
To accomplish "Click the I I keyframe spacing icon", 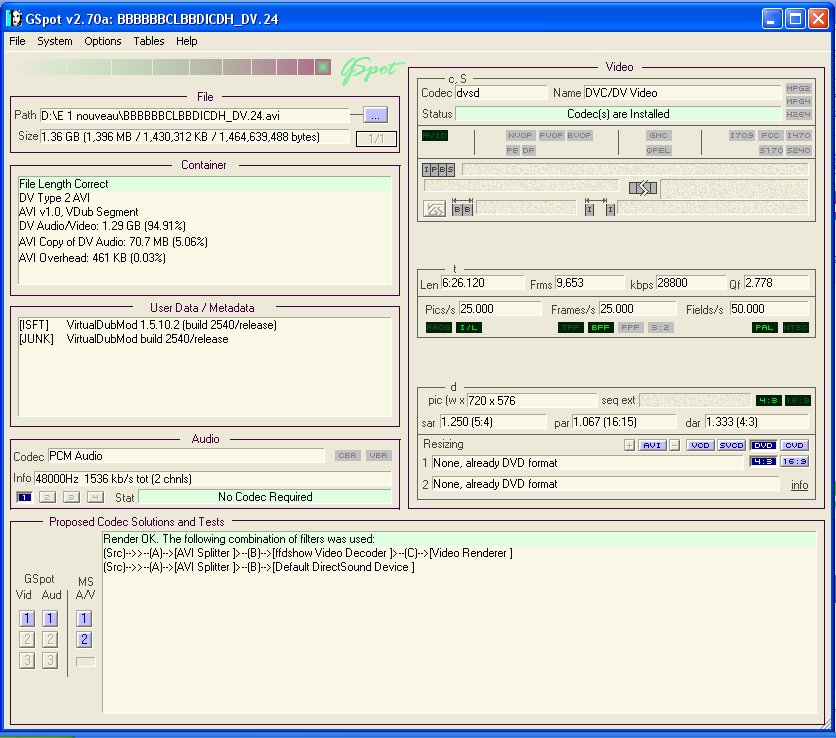I will 599,207.
